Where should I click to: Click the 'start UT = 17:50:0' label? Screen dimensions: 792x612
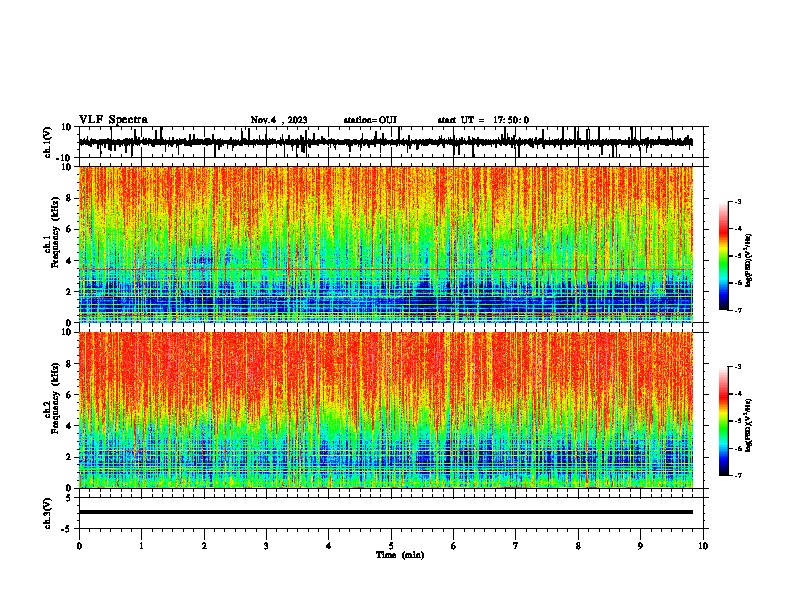483,120
